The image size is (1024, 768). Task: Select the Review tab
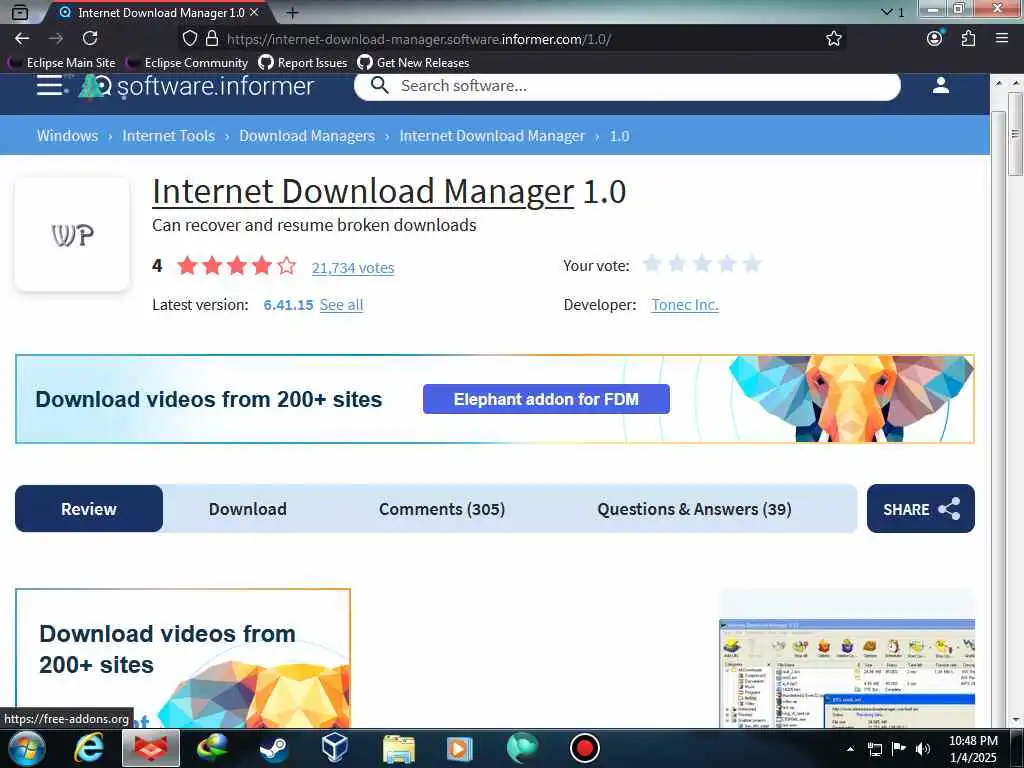point(89,509)
